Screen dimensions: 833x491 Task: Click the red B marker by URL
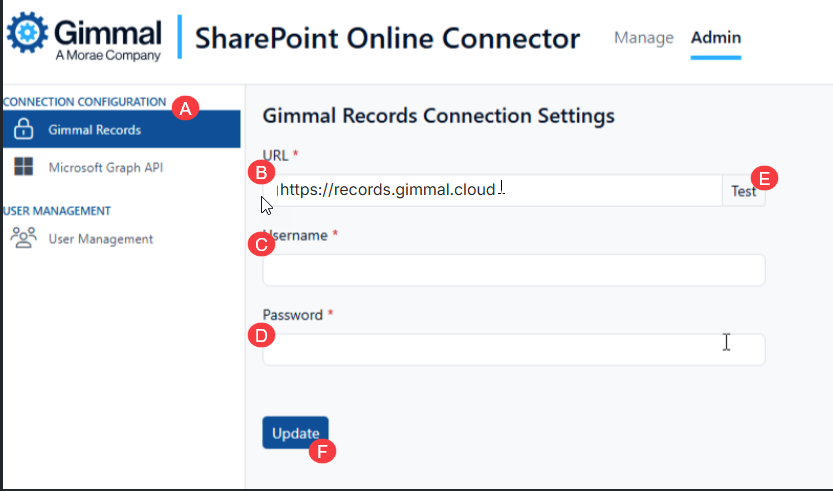tap(261, 172)
